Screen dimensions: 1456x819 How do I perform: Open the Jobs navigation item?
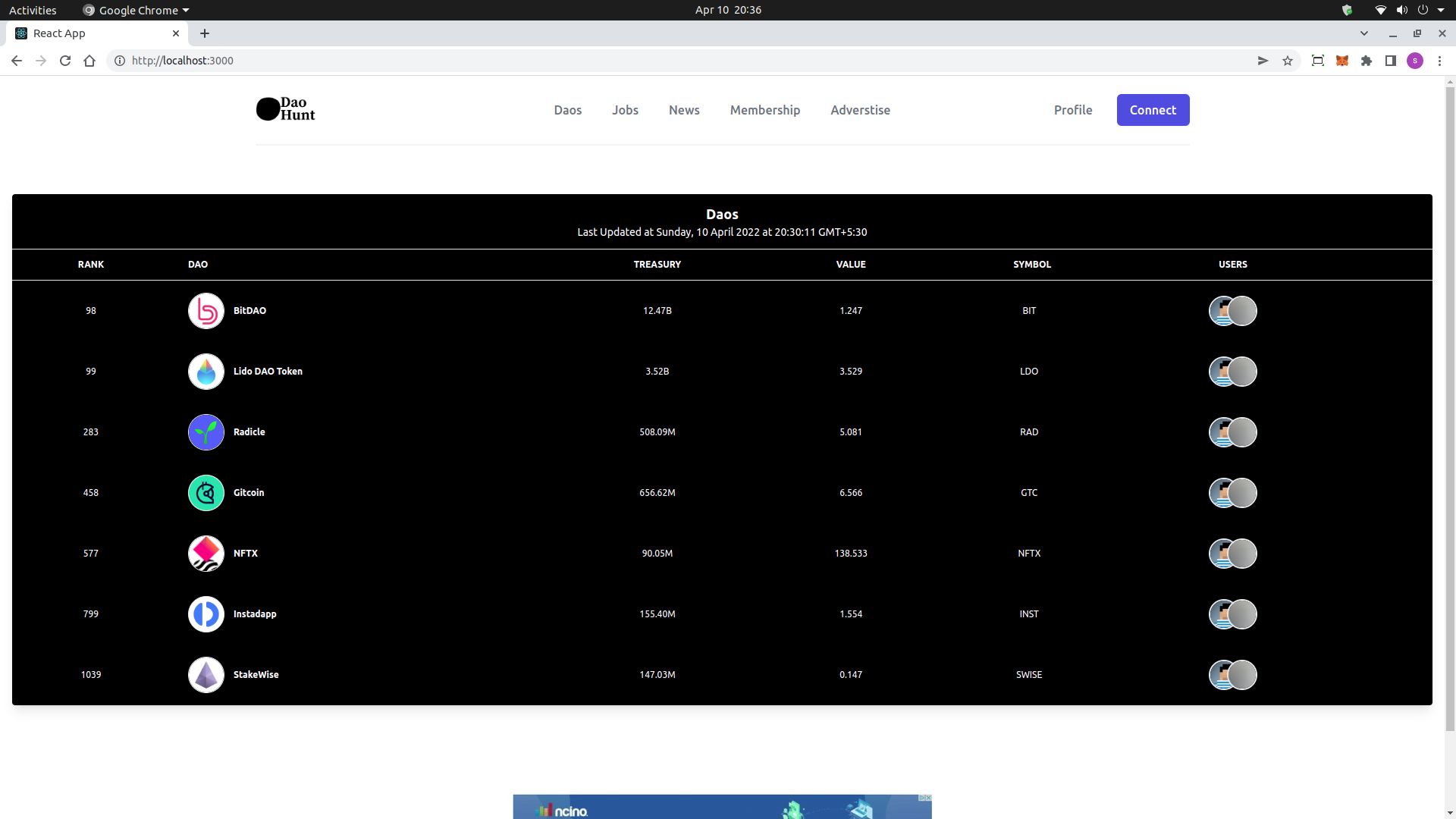click(x=625, y=110)
